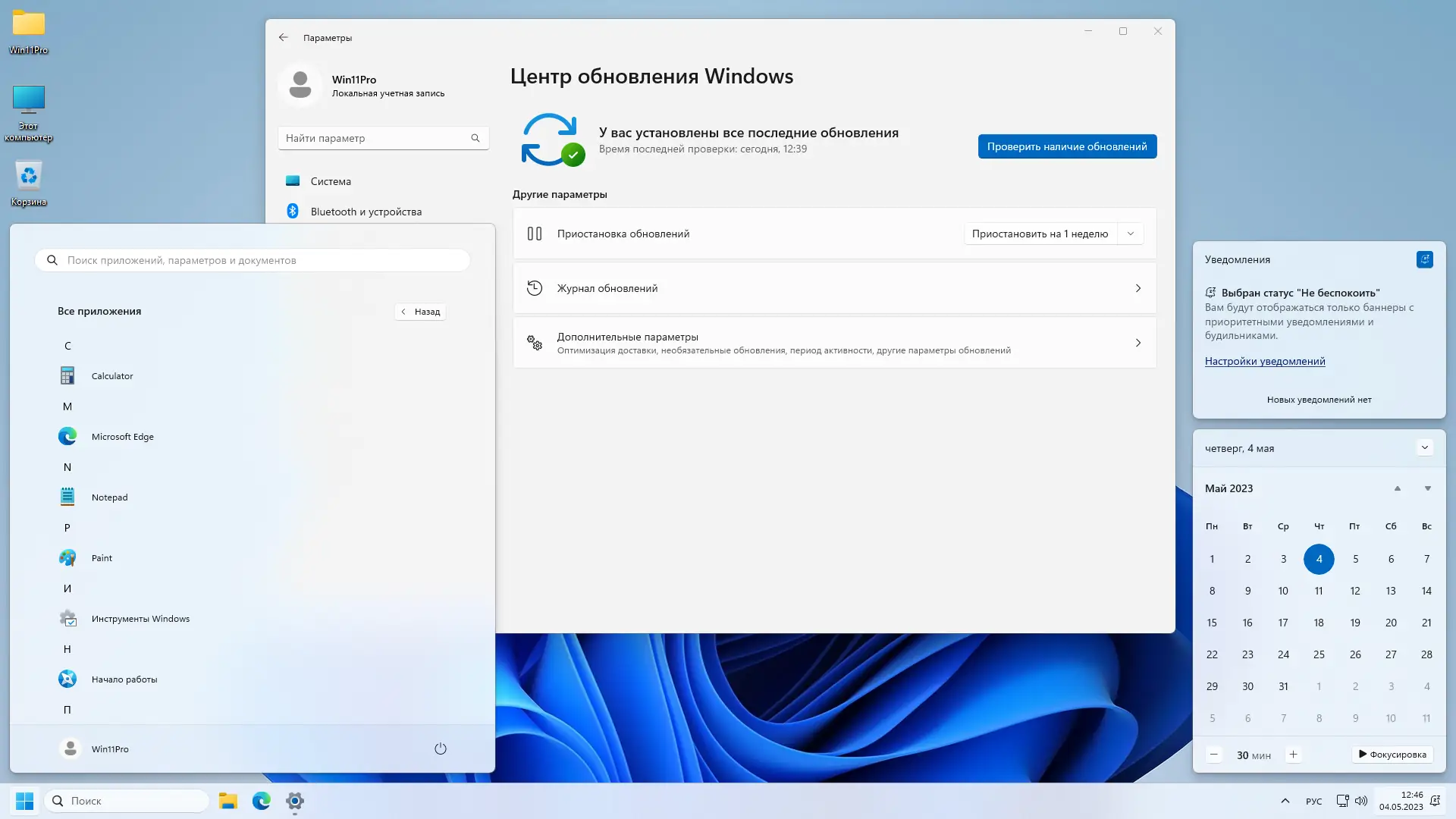Open File Explorer on the taskbar
Screen dimensions: 1456x819
coord(228,801)
